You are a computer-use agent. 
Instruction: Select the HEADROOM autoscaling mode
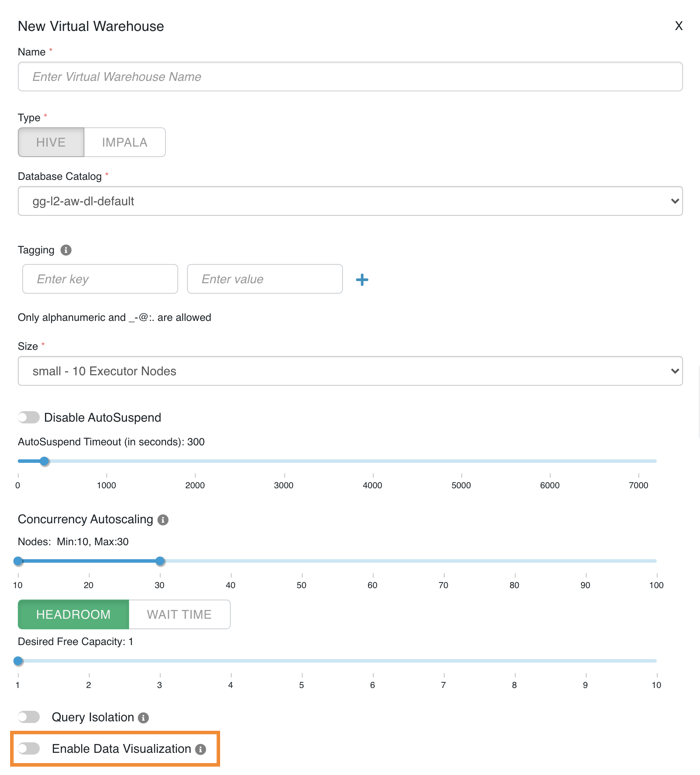(x=74, y=614)
